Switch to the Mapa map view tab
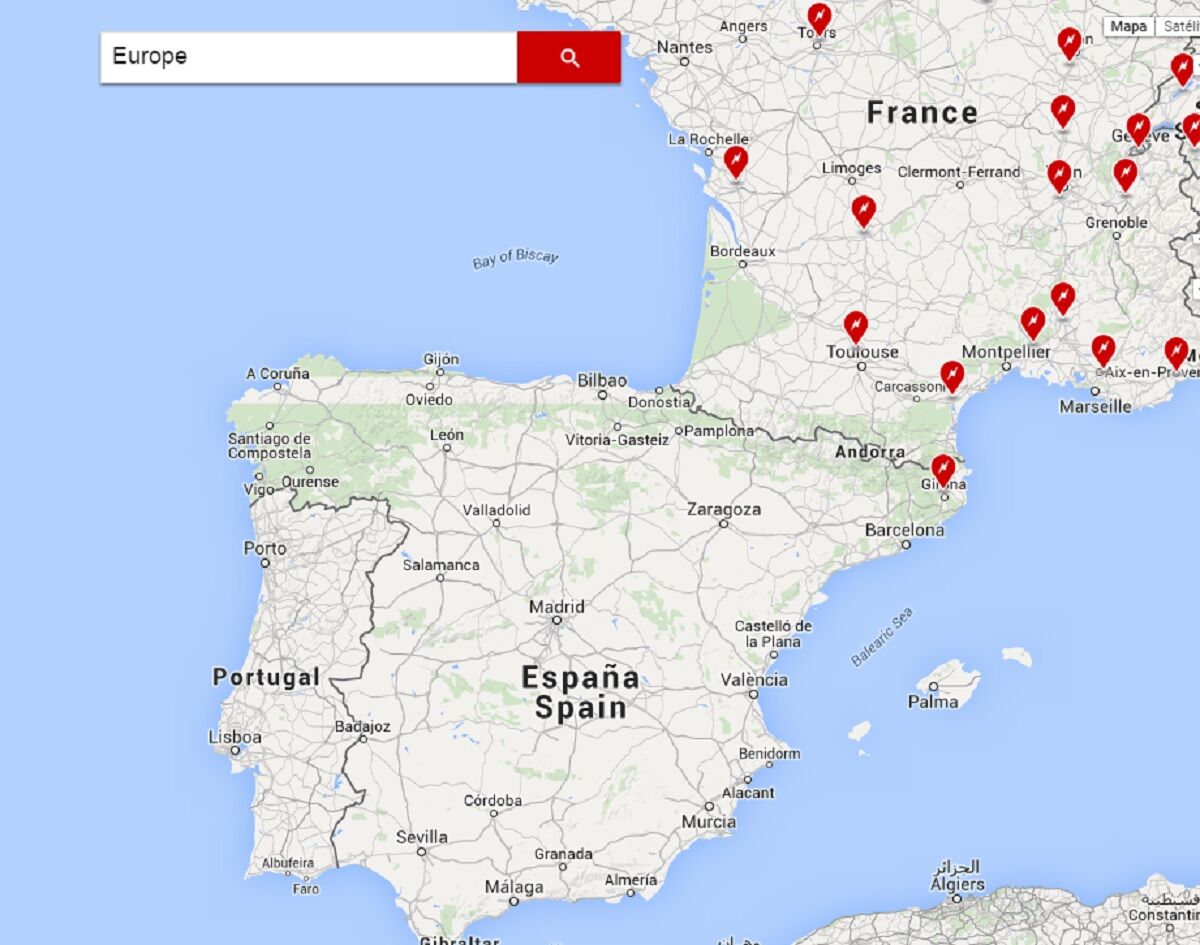The height and width of the screenshot is (945, 1200). click(1128, 27)
